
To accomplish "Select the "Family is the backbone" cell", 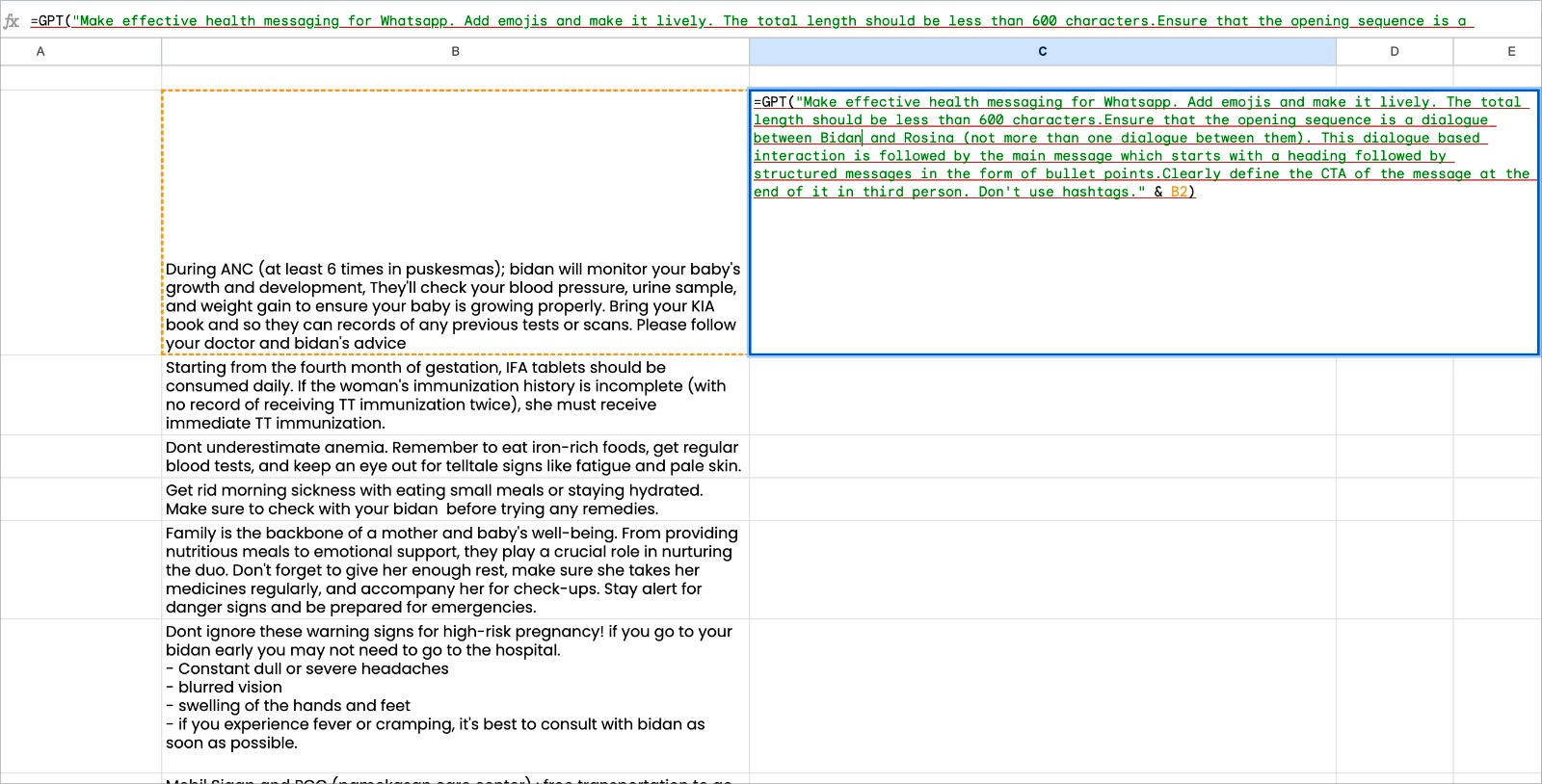I will [x=453, y=569].
